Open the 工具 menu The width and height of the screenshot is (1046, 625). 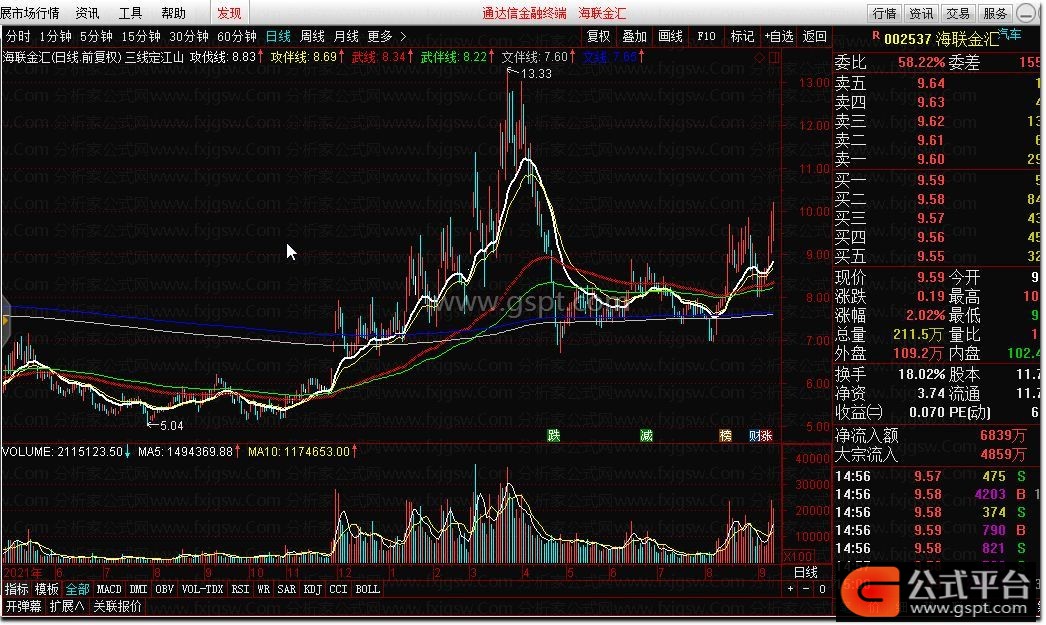(x=130, y=13)
